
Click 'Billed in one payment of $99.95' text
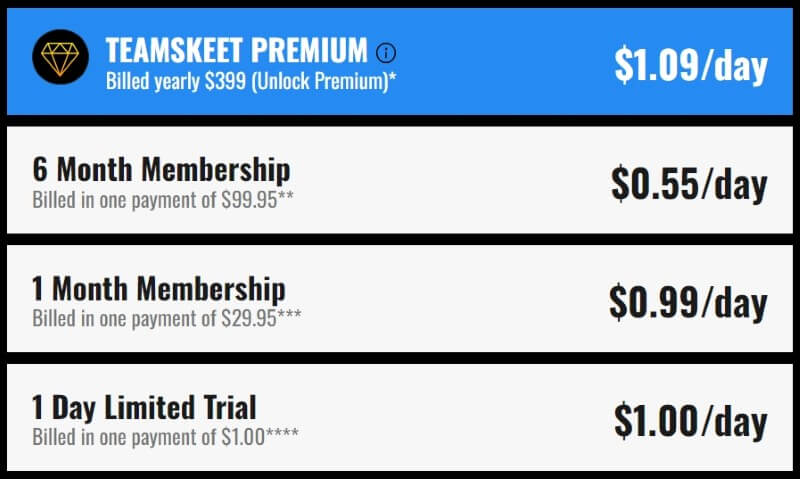[155, 200]
